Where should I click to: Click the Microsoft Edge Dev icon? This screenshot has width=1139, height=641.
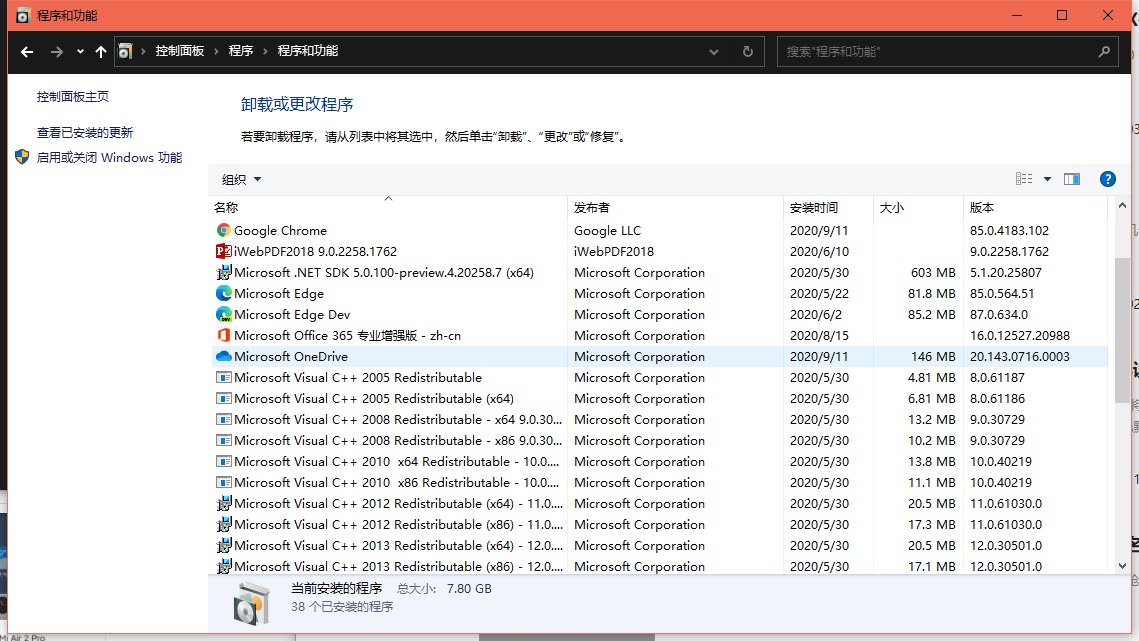pos(224,315)
